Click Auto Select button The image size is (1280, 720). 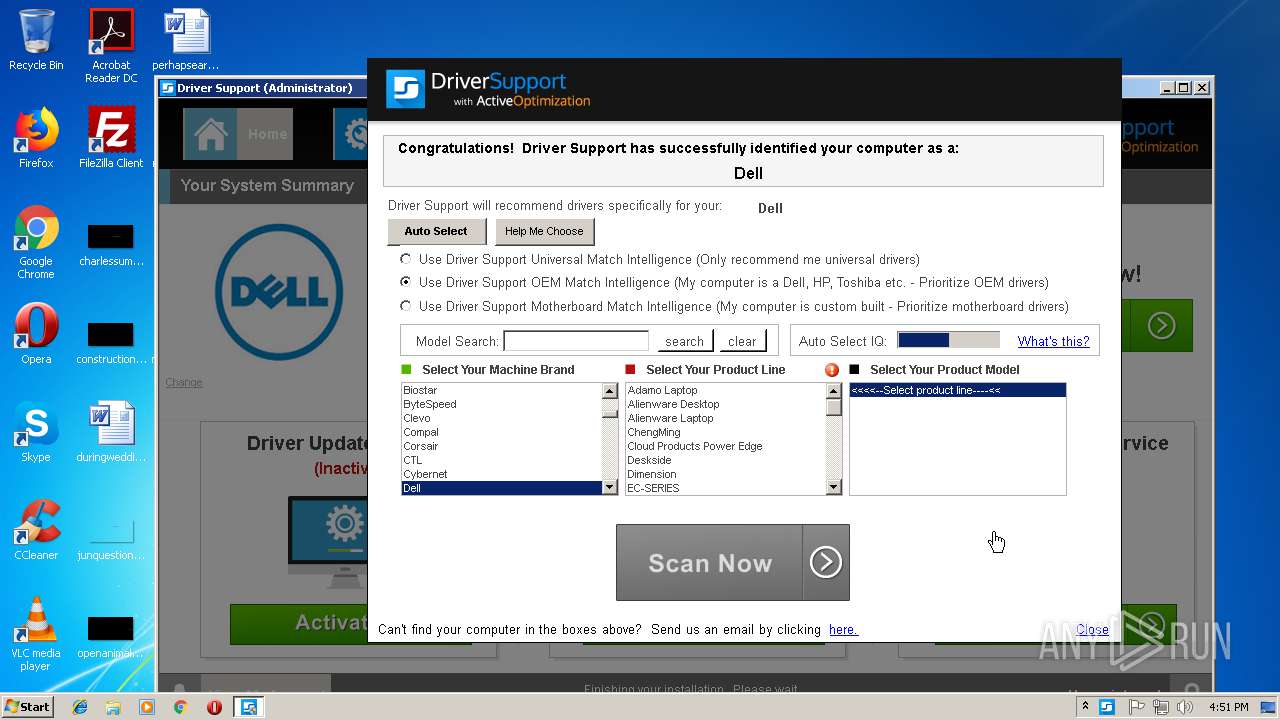pyautogui.click(x=436, y=231)
